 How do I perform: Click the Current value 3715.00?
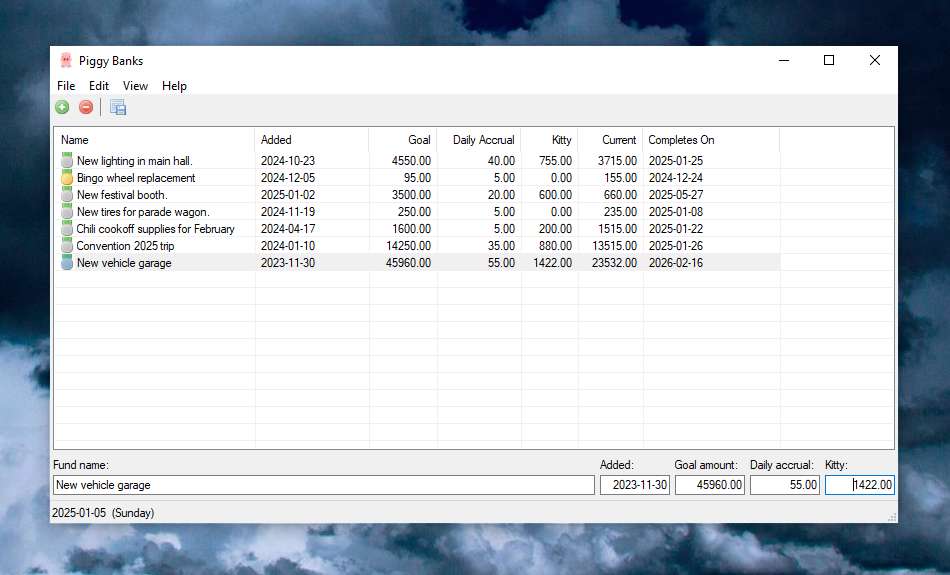point(617,161)
